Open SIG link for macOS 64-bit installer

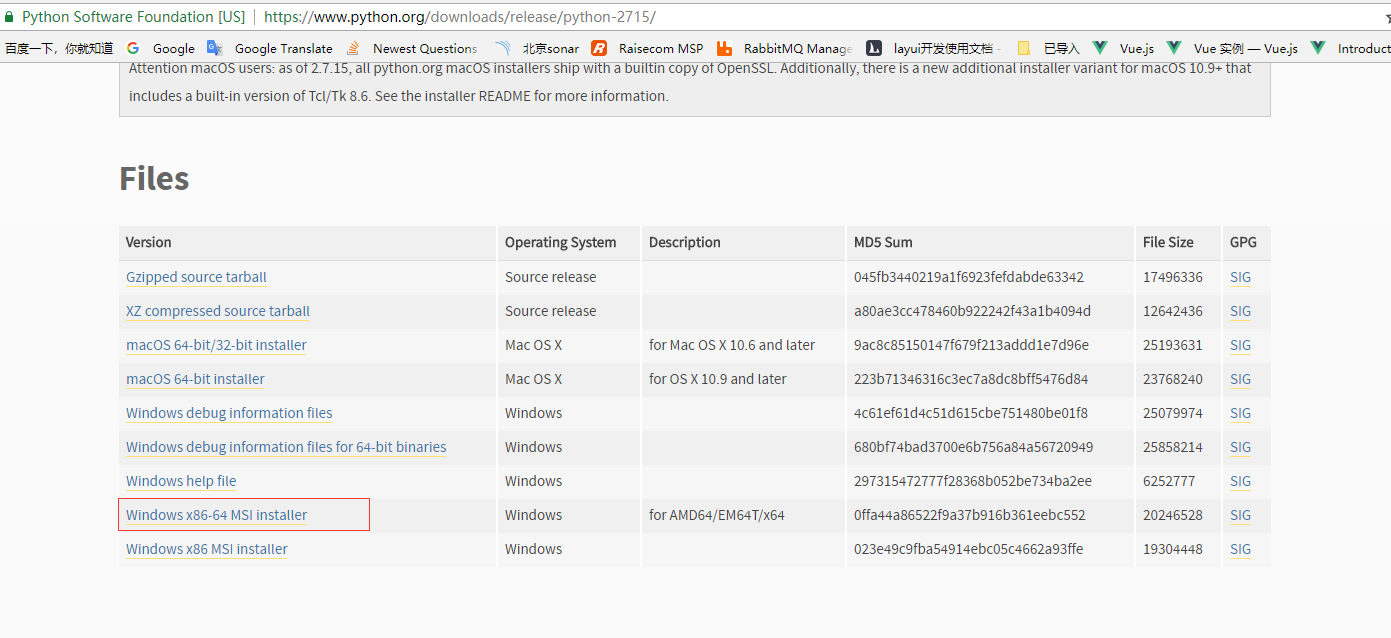(x=1240, y=379)
